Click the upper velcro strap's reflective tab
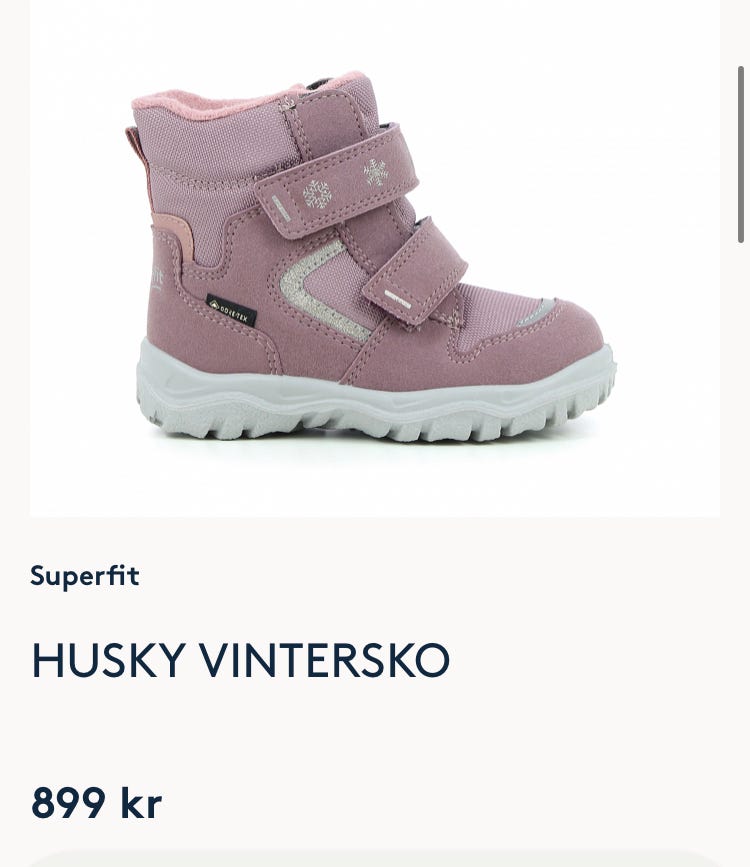750x867 pixels. [x=281, y=208]
